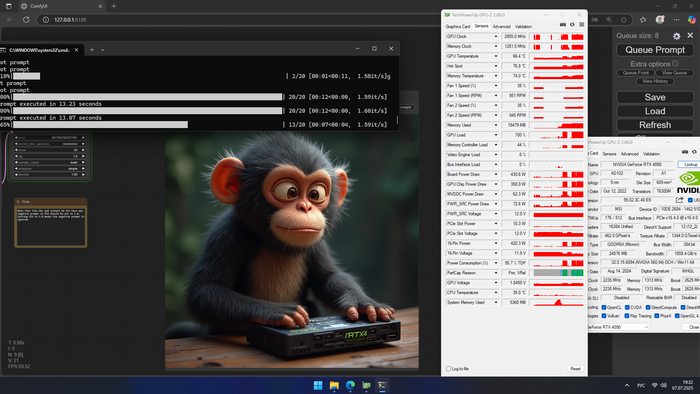Select Sensors tab in front GPU-Z window
This screenshot has height=394, width=700.
click(481, 26)
